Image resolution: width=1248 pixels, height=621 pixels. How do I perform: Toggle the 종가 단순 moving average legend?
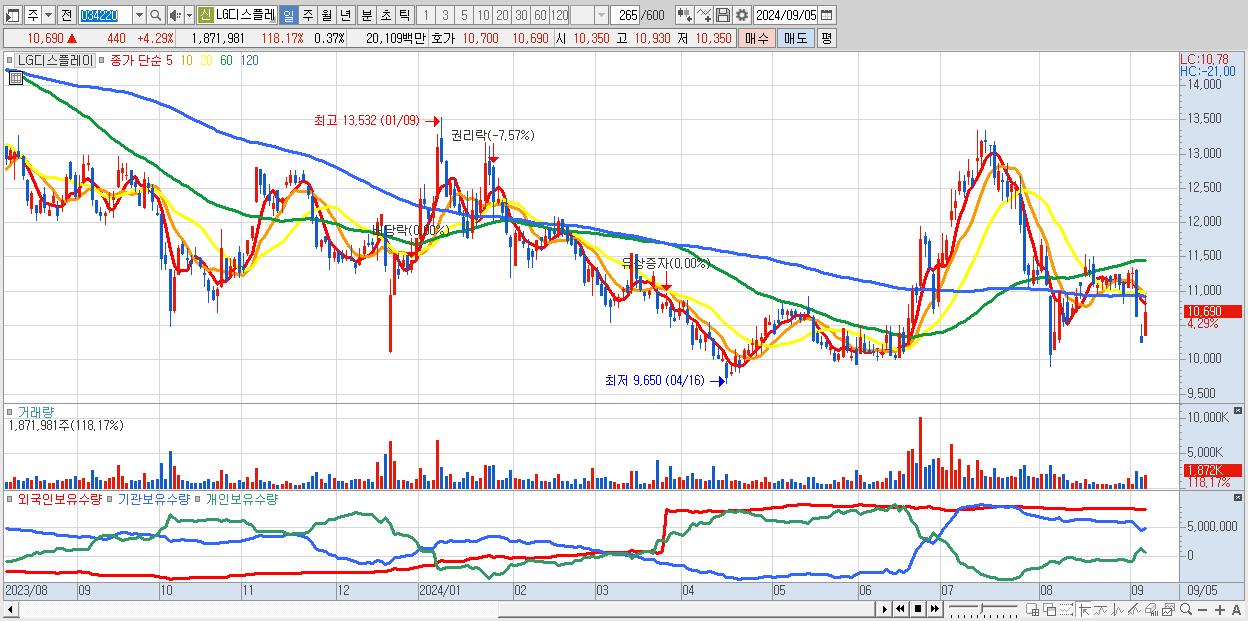(x=135, y=60)
